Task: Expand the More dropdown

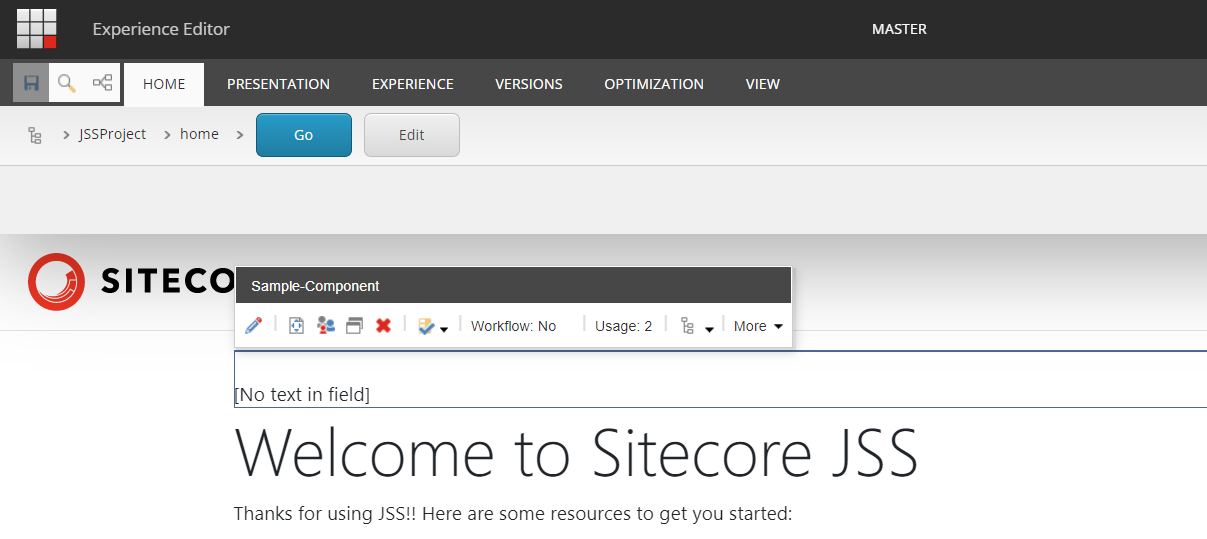Action: 758,326
